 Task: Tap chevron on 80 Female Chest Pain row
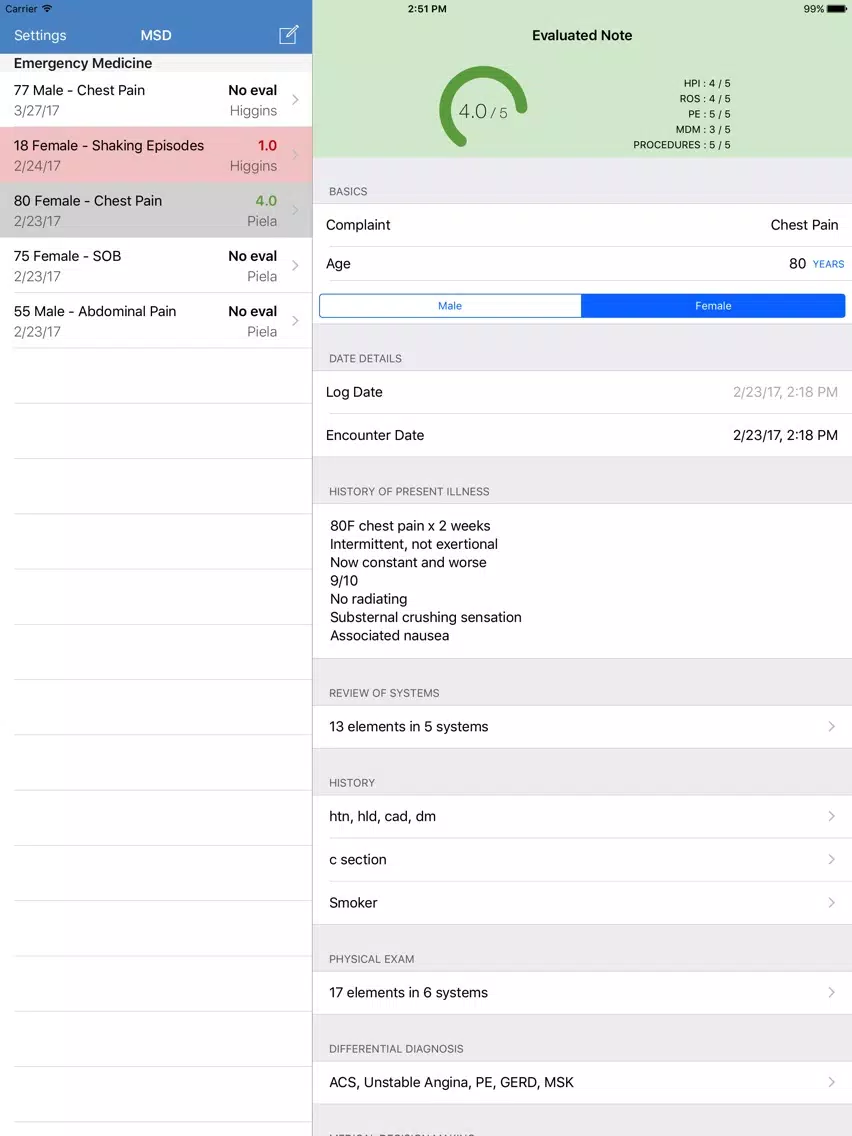296,210
